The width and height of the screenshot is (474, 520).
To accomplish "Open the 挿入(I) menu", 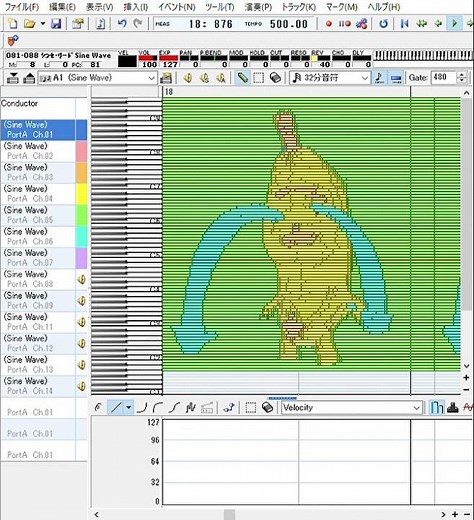I will tap(136, 7).
